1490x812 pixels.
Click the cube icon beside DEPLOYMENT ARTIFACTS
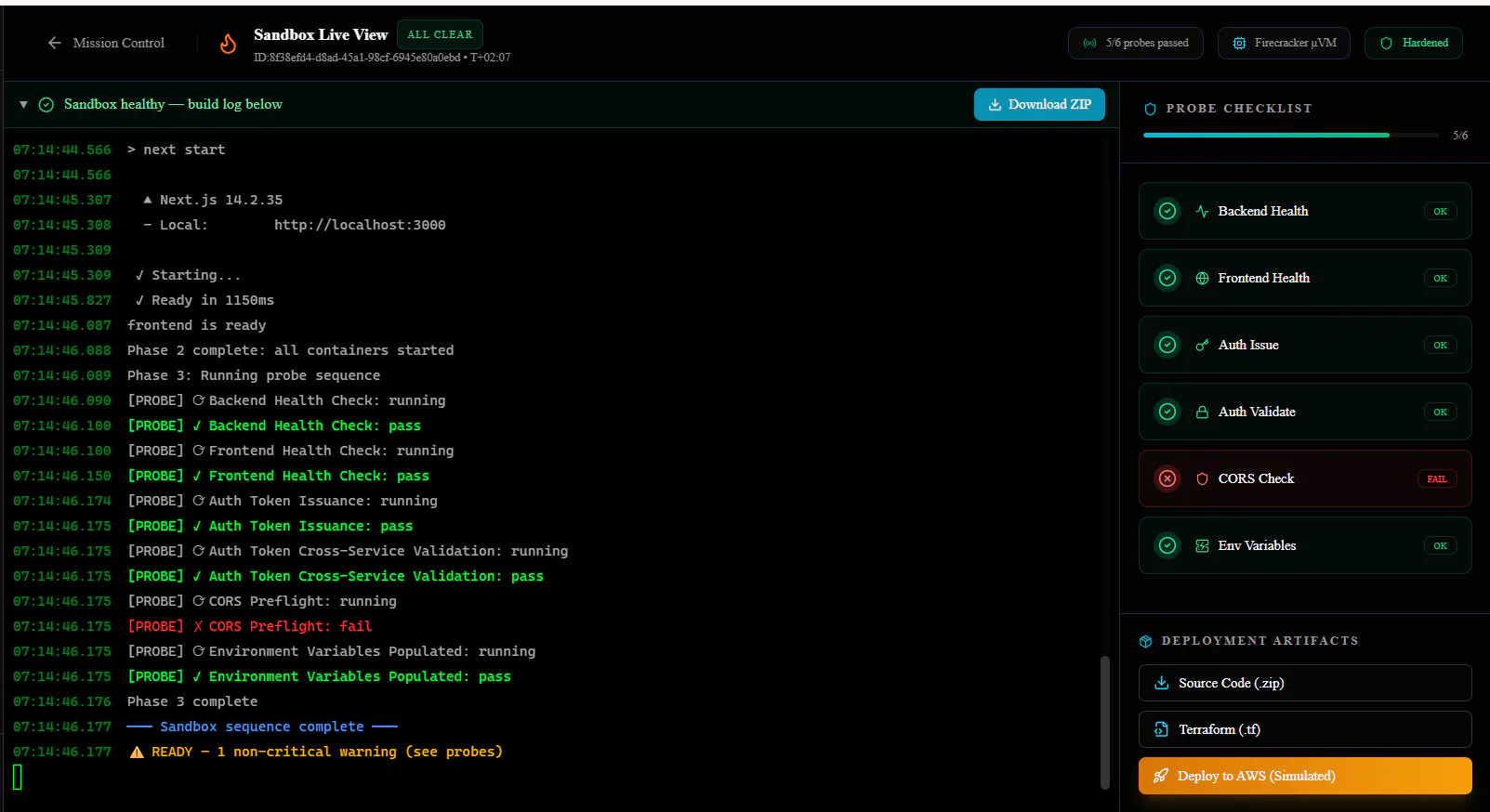point(1146,641)
